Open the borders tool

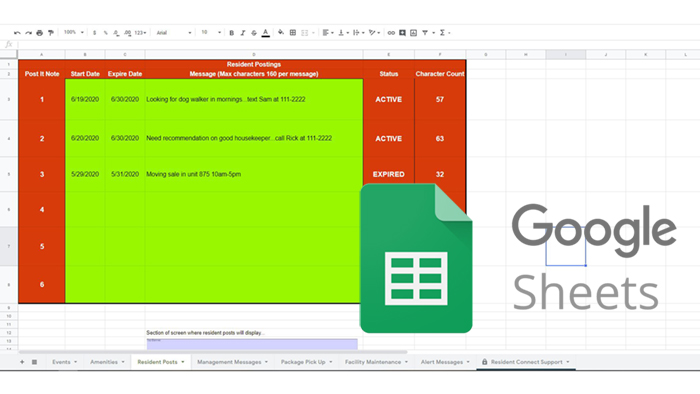pyautogui.click(x=293, y=33)
